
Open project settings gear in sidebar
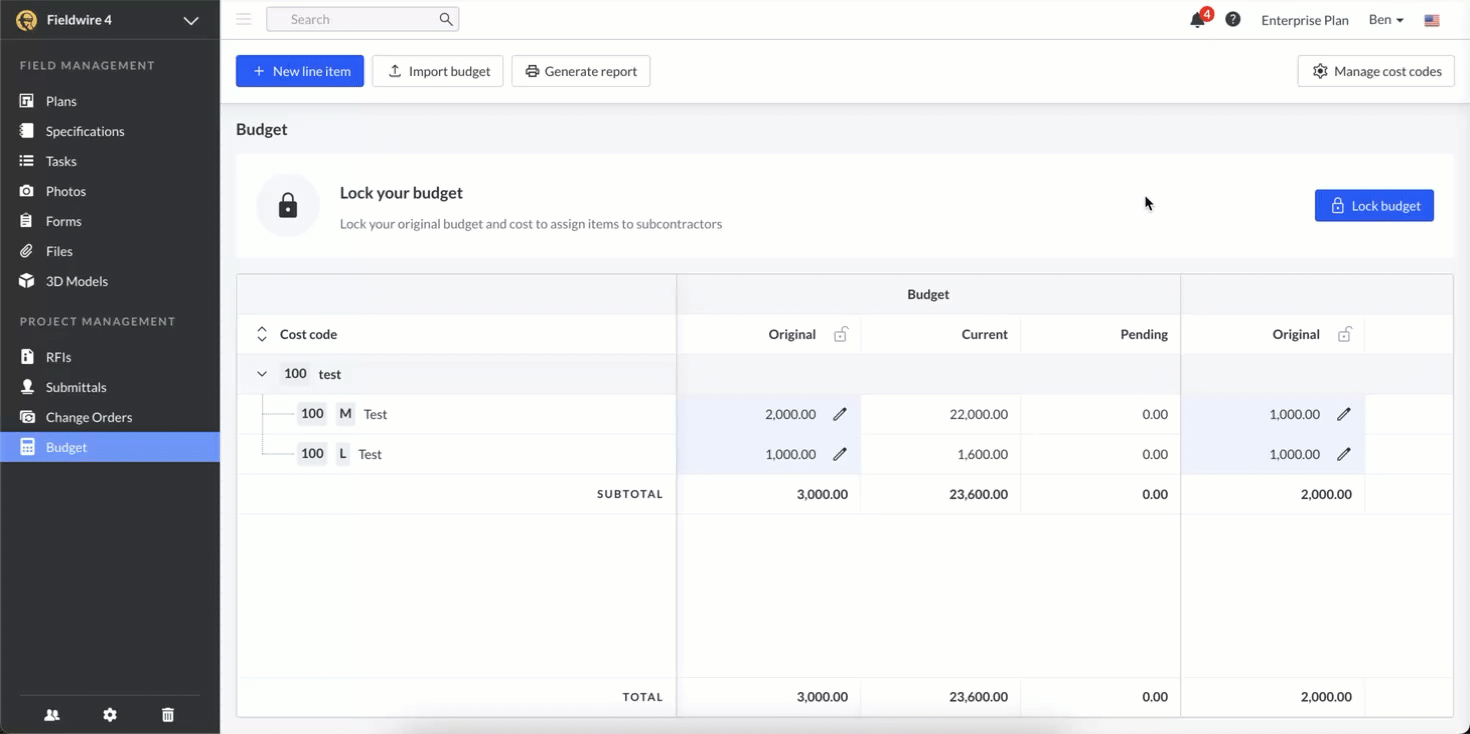click(x=110, y=715)
